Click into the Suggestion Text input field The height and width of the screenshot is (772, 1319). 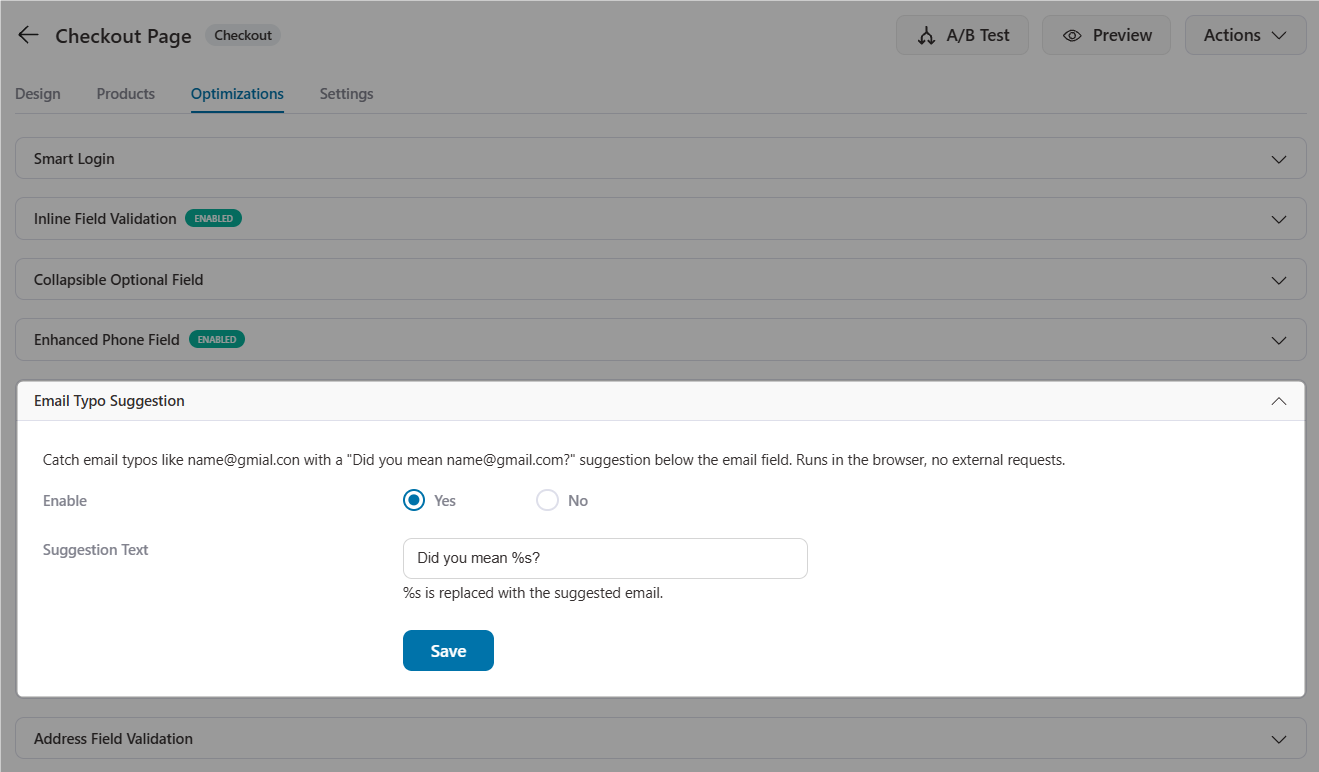[x=605, y=558]
